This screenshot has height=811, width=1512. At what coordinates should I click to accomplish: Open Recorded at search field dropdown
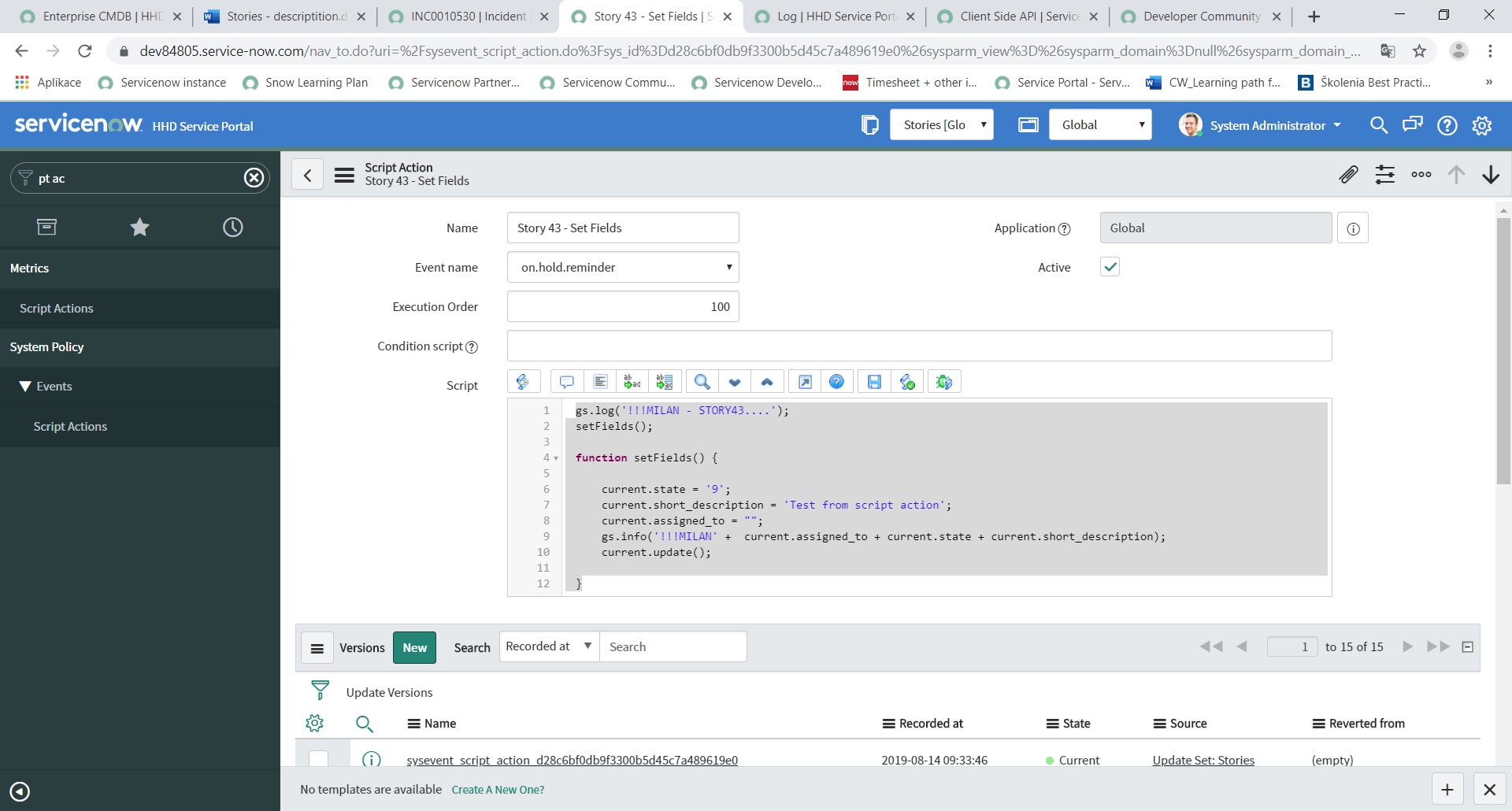[x=549, y=646]
